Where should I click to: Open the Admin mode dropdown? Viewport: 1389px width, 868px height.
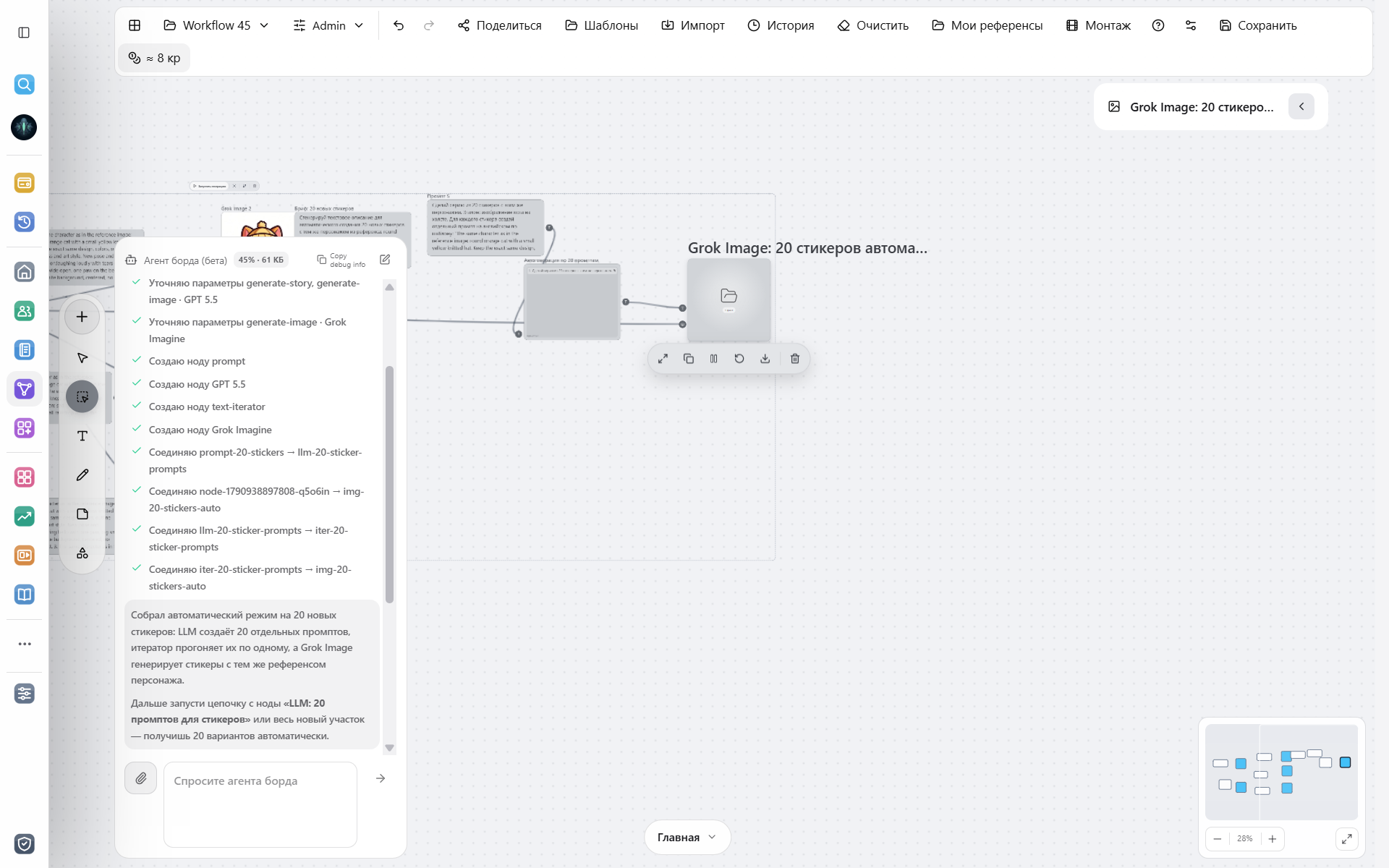[x=328, y=25]
